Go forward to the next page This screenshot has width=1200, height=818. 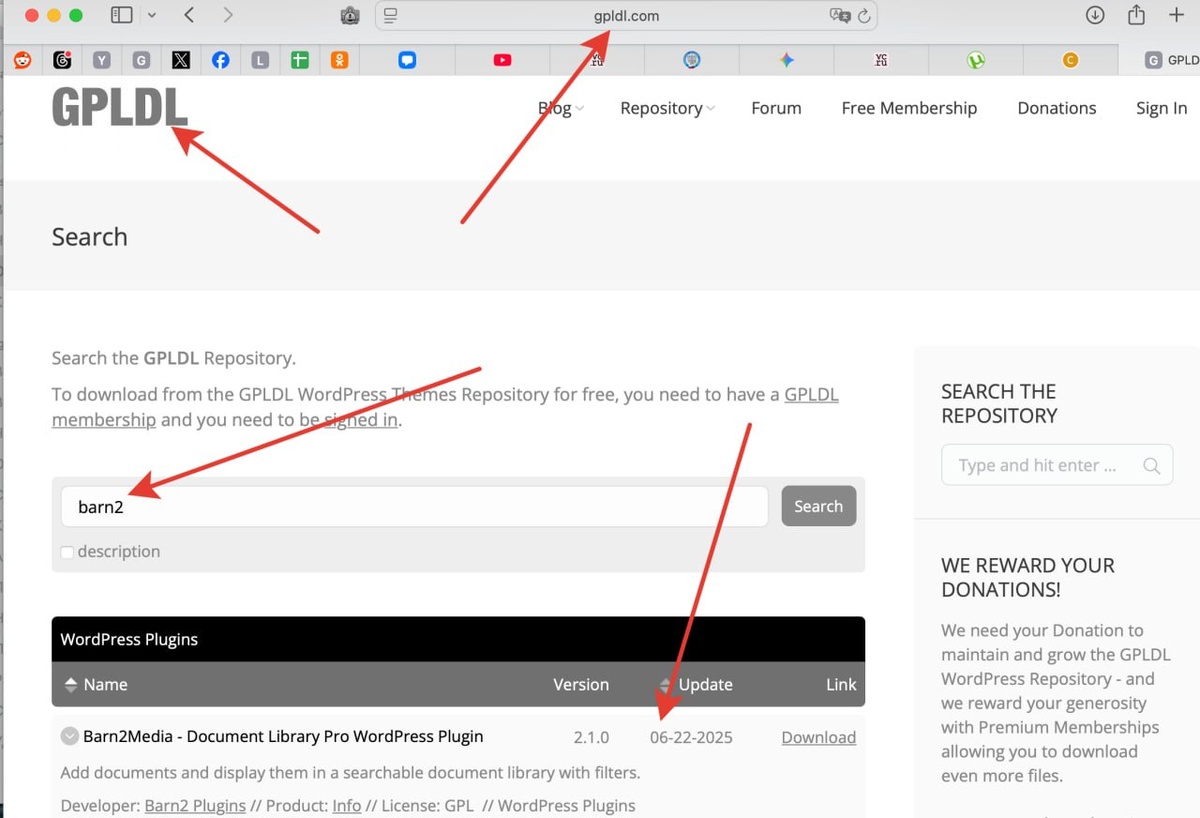228,15
